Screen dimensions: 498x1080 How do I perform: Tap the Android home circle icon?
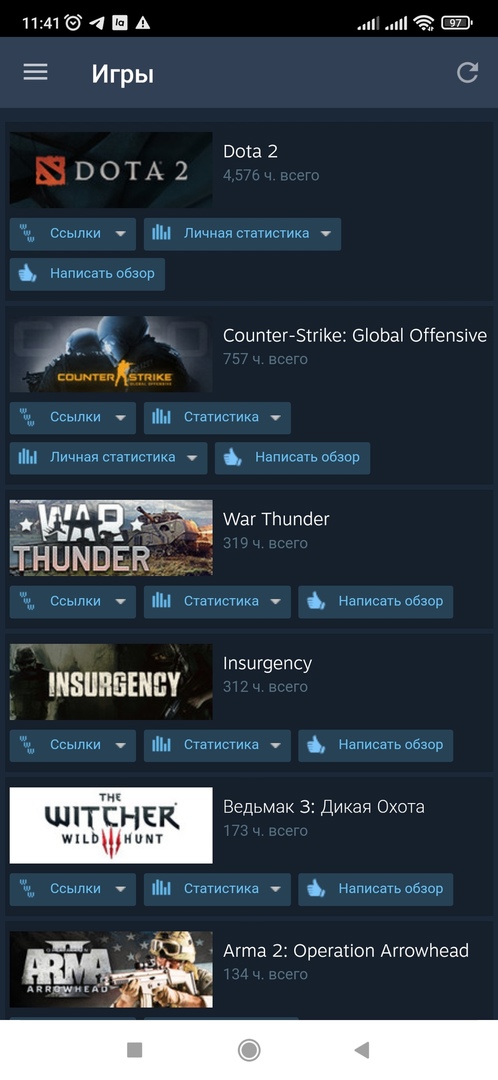[249, 1050]
